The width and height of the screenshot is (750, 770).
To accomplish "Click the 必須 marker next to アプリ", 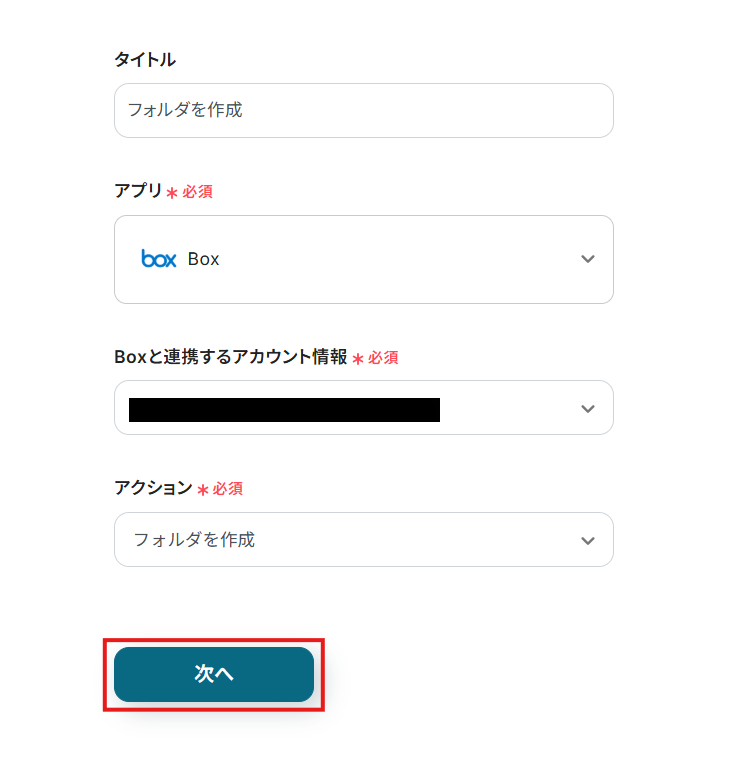I will (197, 192).
